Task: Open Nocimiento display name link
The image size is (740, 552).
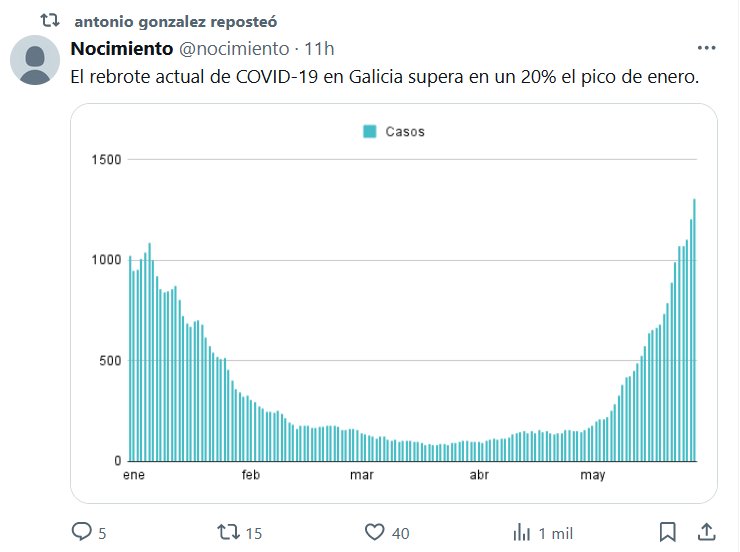Action: [x=121, y=48]
